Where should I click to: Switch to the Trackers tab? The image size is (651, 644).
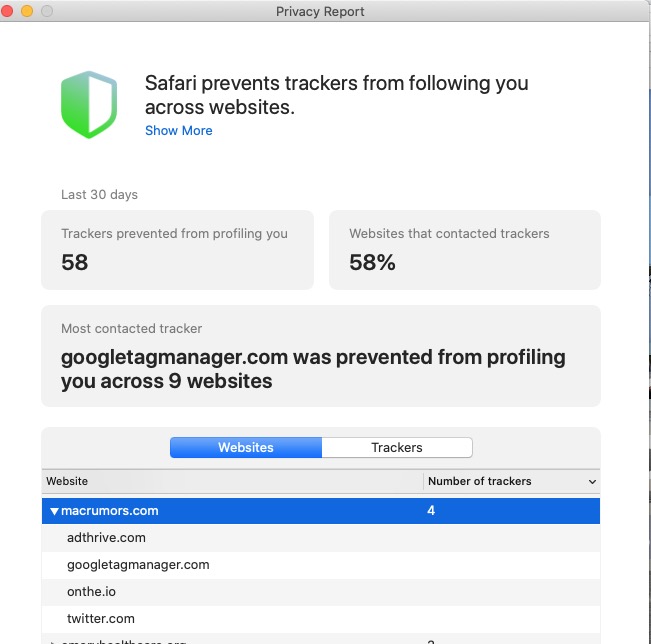click(x=397, y=447)
